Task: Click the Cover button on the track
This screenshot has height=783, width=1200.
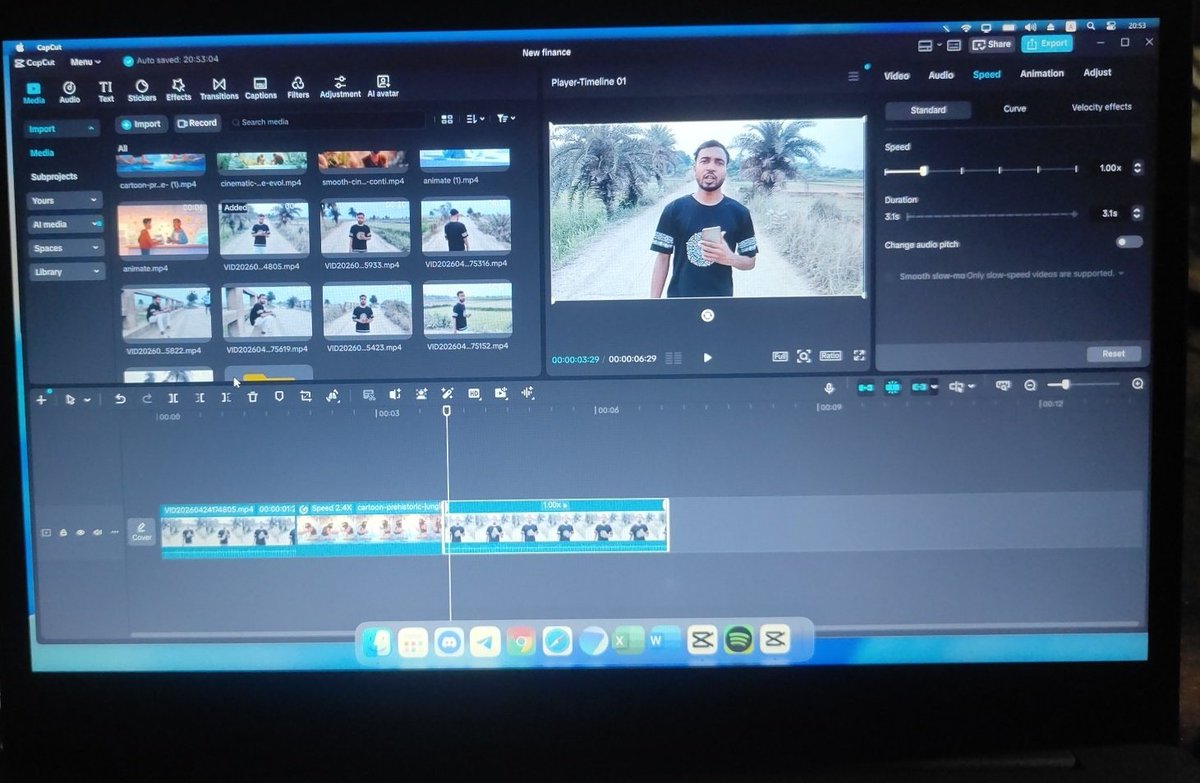Action: pos(142,531)
